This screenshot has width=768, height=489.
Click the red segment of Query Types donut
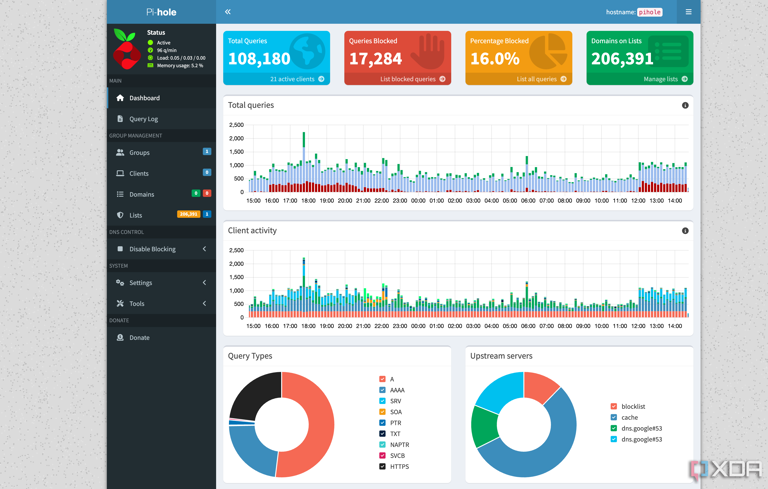coord(312,430)
